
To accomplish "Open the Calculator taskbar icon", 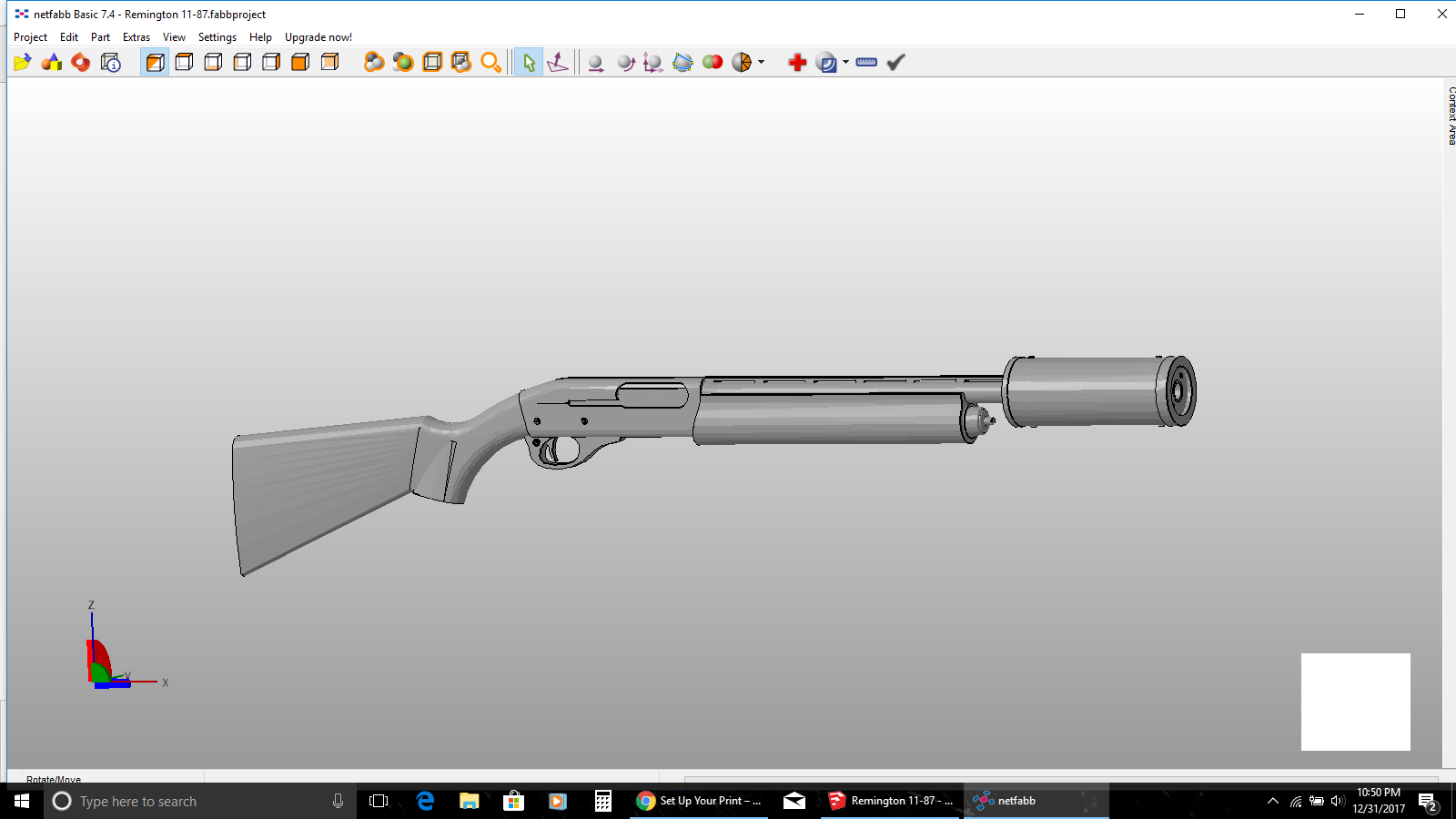I will click(602, 801).
